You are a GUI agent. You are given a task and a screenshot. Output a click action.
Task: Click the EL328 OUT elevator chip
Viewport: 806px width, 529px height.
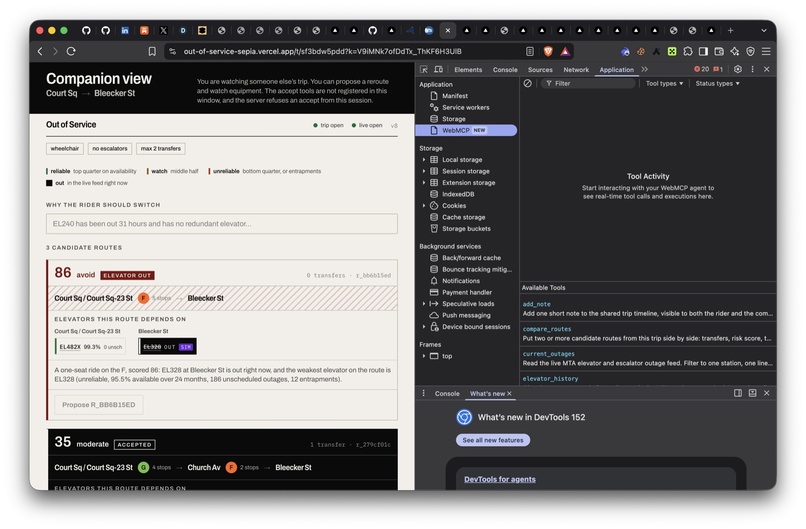point(168,347)
